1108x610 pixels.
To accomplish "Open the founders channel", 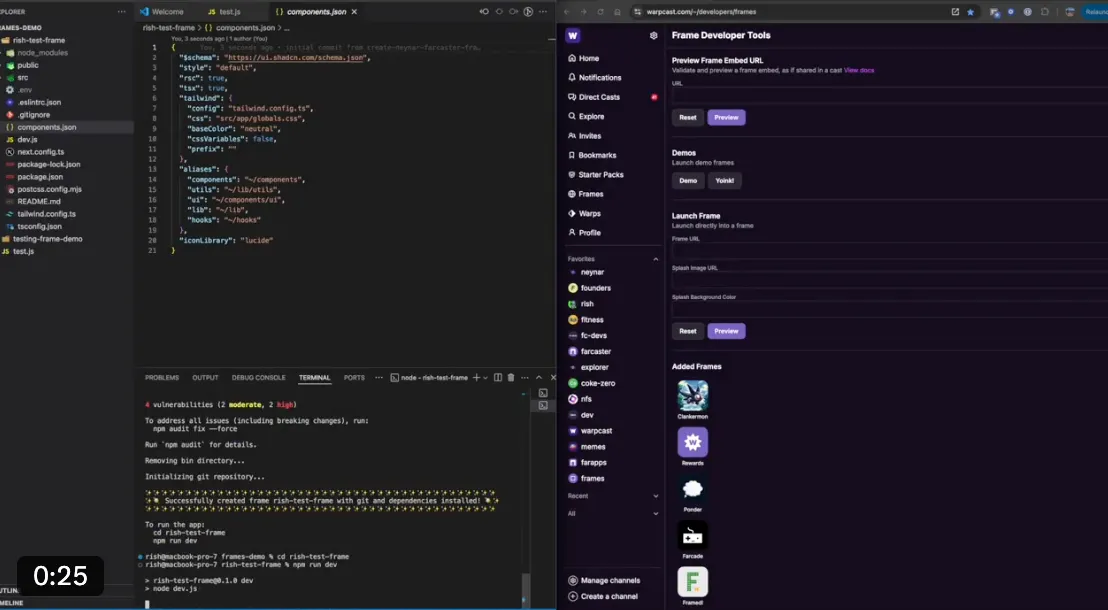I will [589, 288].
